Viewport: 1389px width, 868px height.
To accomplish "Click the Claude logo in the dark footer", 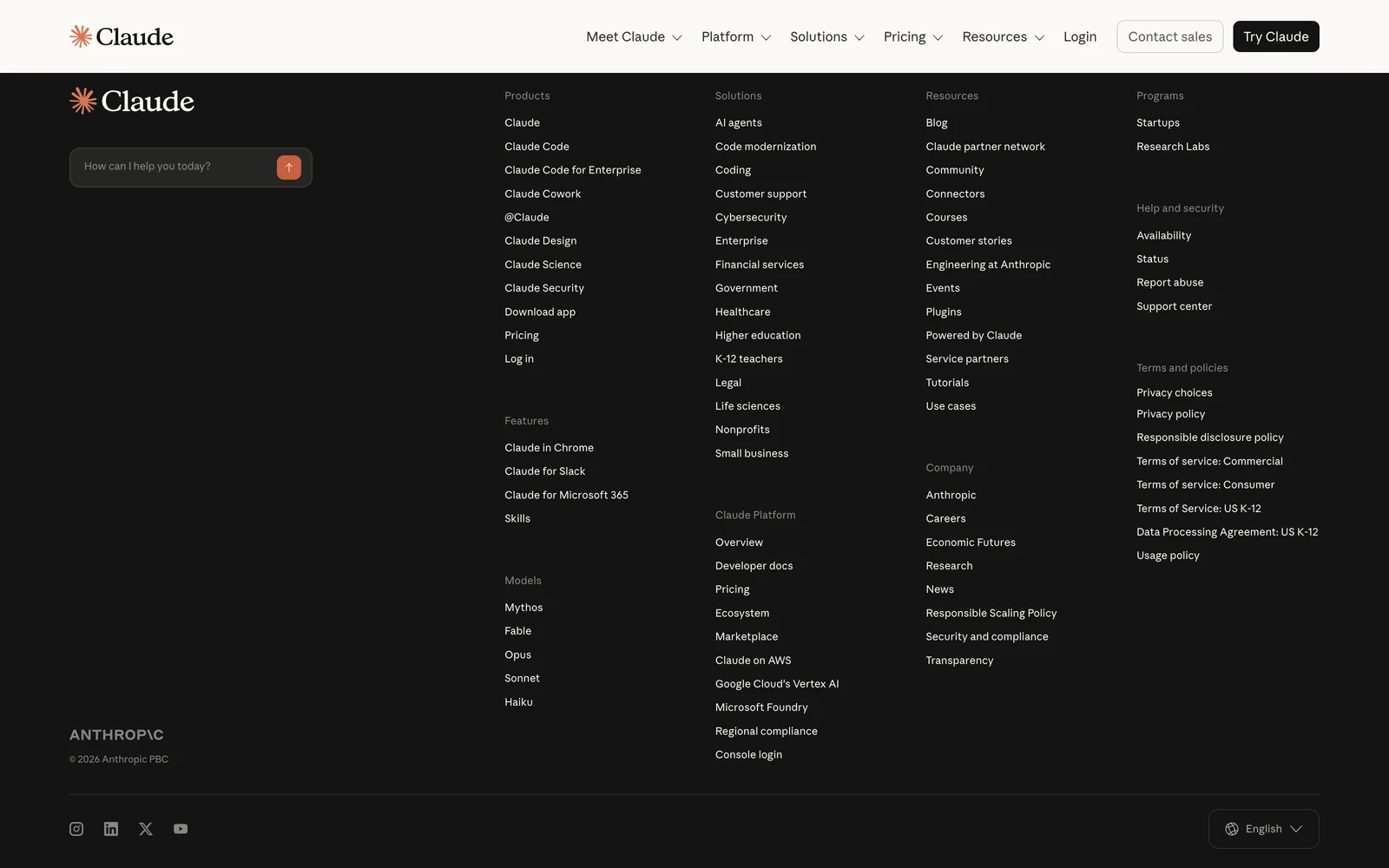I will (x=132, y=102).
